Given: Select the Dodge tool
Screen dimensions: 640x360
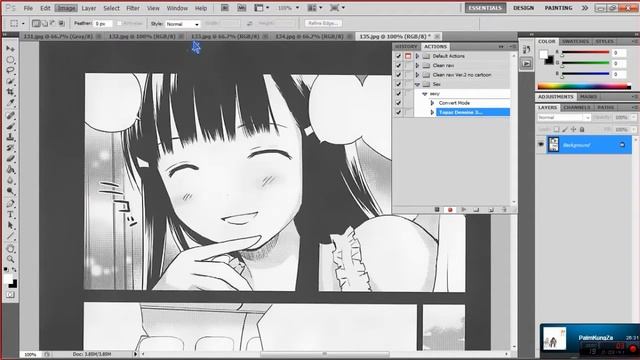Looking at the screenshot, I should tap(10, 191).
